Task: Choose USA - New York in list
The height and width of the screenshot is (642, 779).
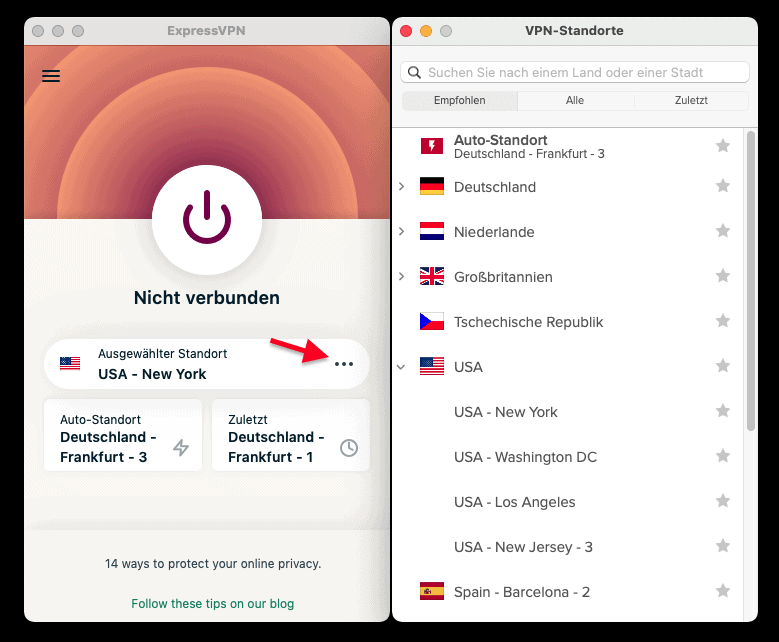Action: tap(569, 412)
